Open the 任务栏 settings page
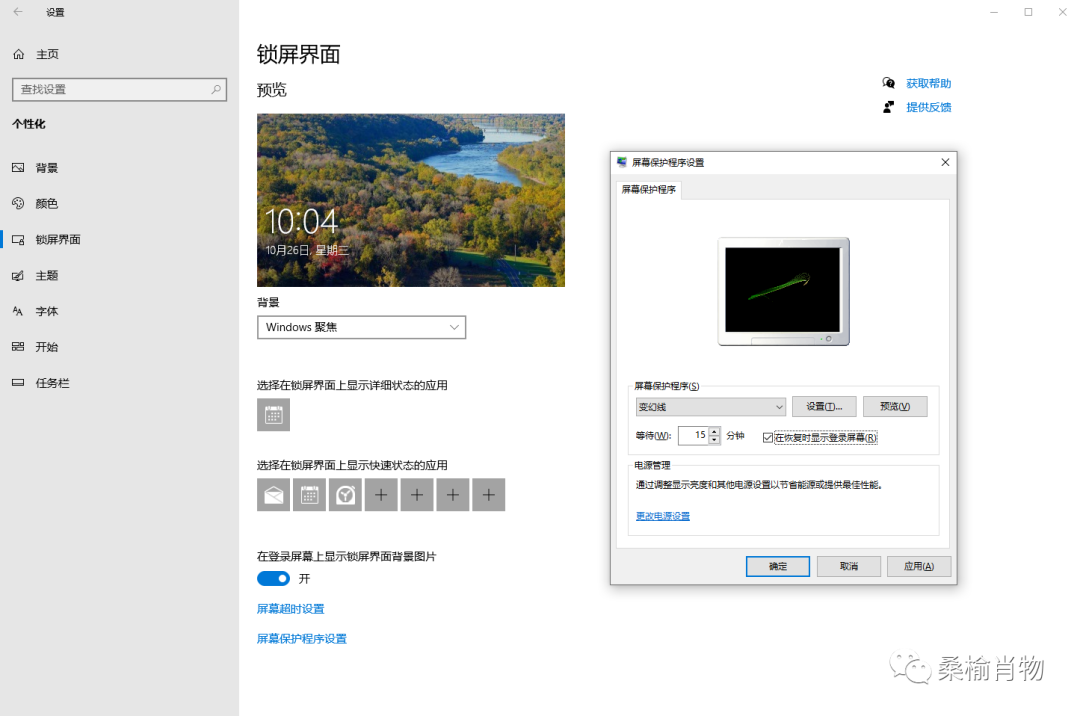1080x716 pixels. (41, 383)
